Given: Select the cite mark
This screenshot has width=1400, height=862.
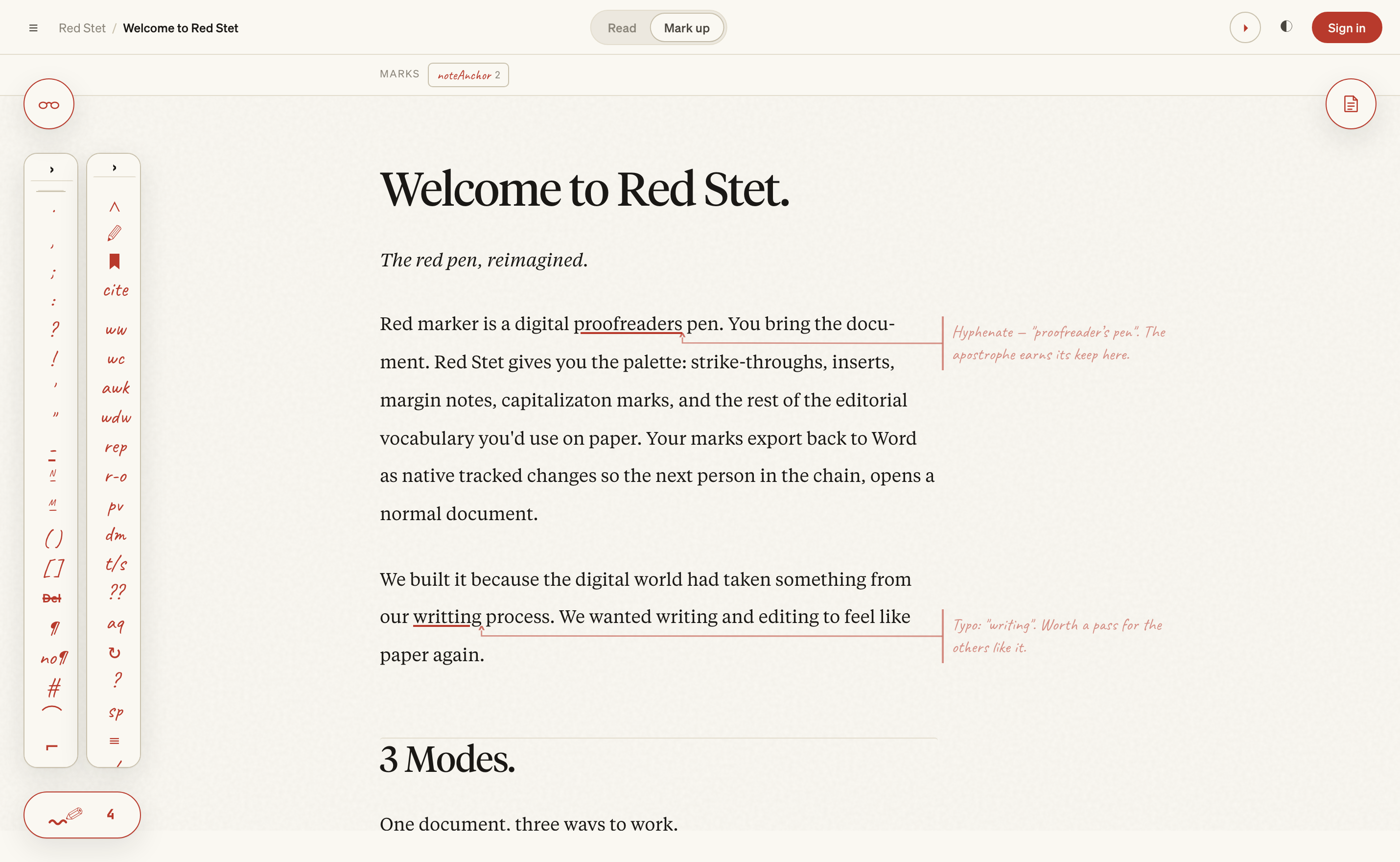Looking at the screenshot, I should tap(116, 290).
